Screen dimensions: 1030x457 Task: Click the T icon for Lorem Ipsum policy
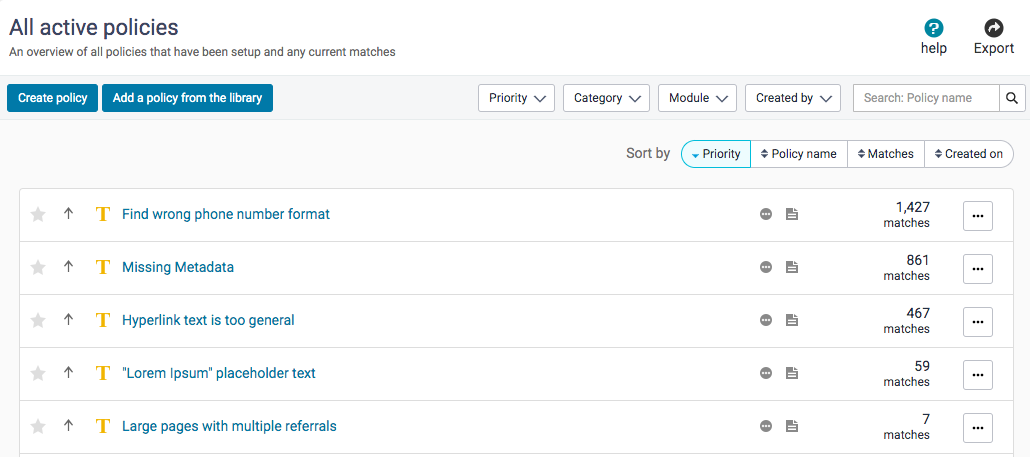tap(102, 373)
